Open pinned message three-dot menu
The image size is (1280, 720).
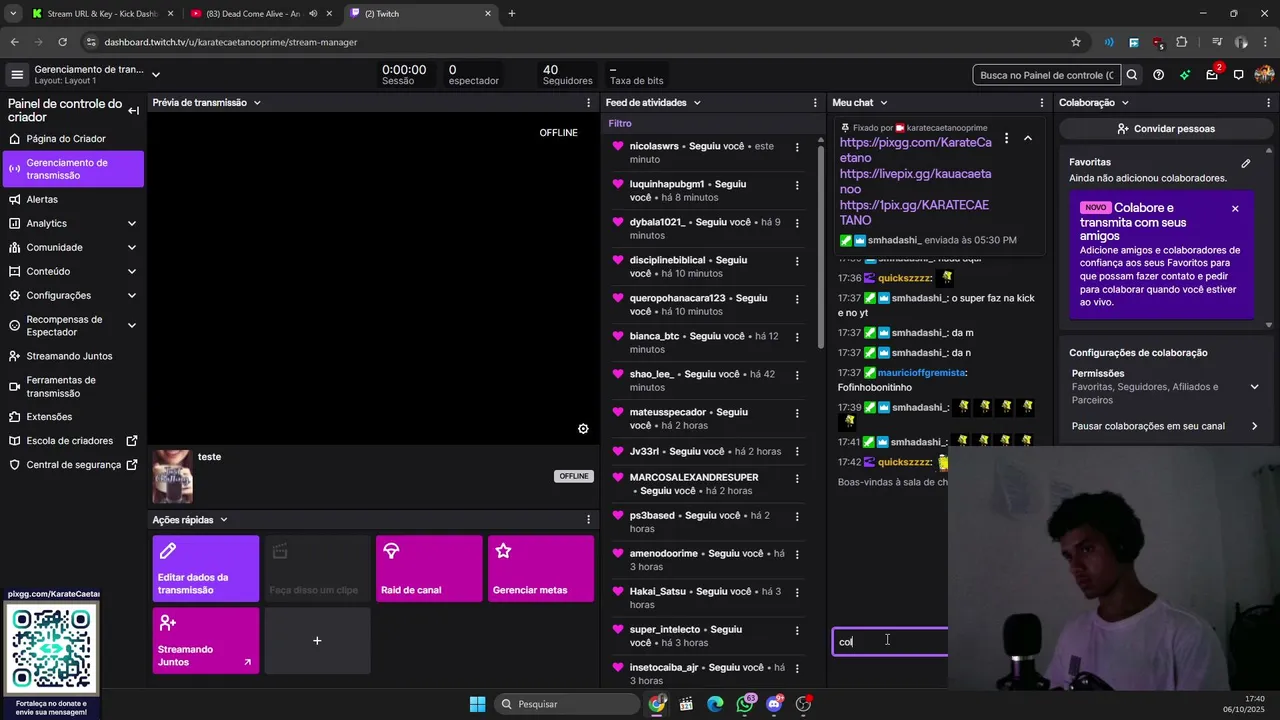coord(1006,138)
